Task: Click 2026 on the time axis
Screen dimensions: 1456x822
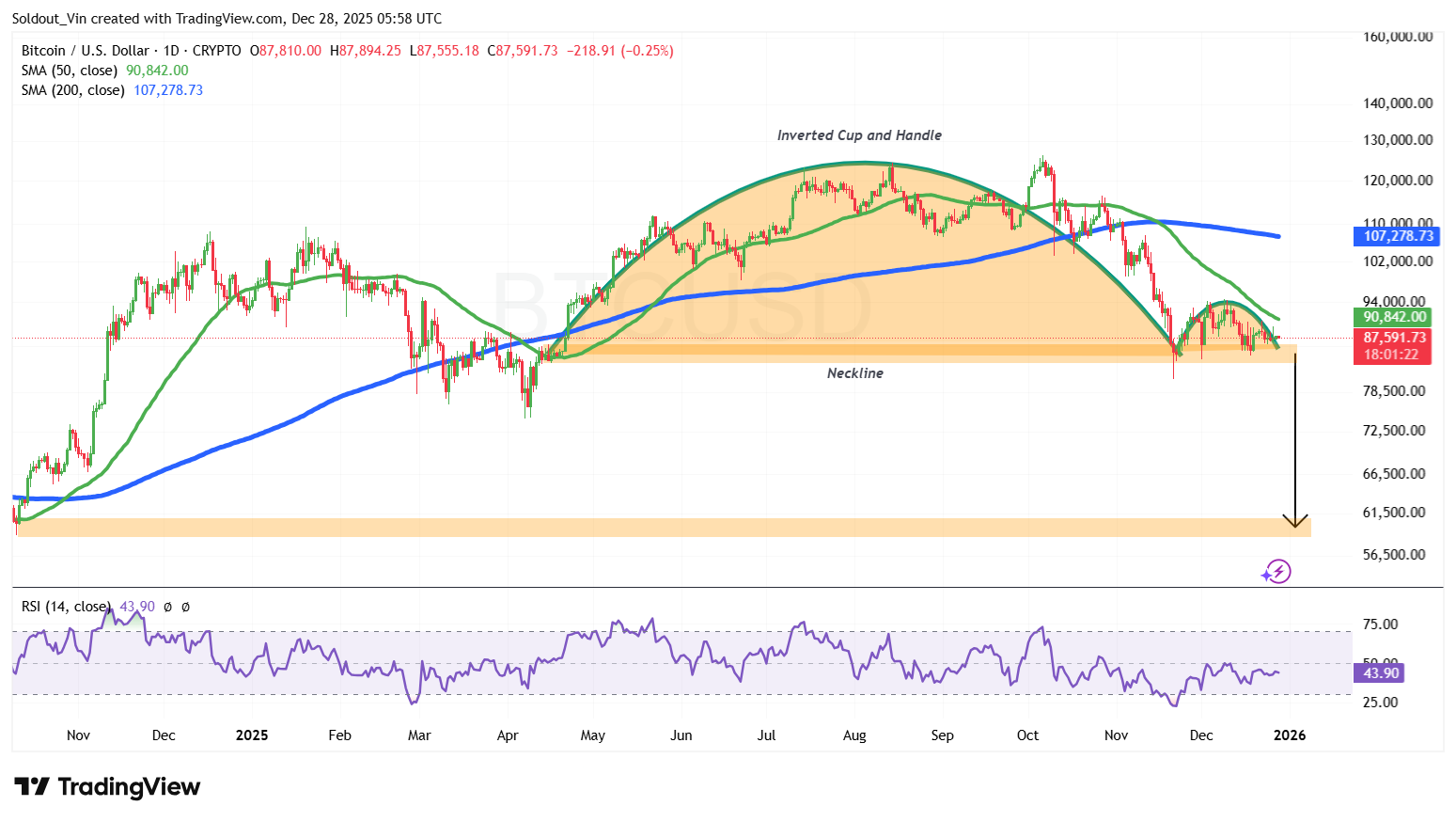Action: pos(1290,735)
